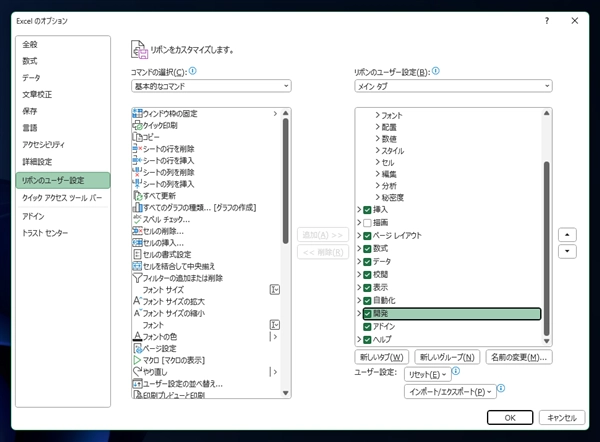Uncheck the ページ レイアウト checkbox
This screenshot has height=442, width=600.
click(x=367, y=236)
